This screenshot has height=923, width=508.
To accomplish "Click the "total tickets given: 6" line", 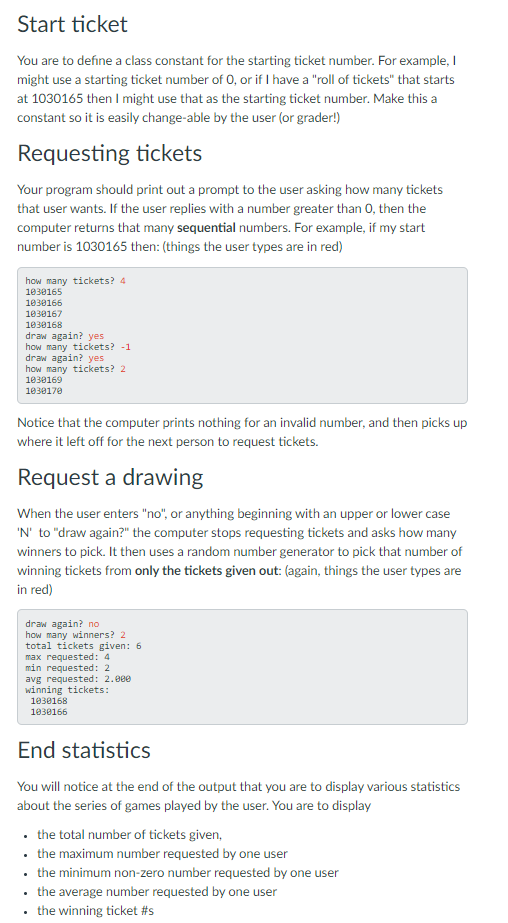I will click(x=83, y=646).
